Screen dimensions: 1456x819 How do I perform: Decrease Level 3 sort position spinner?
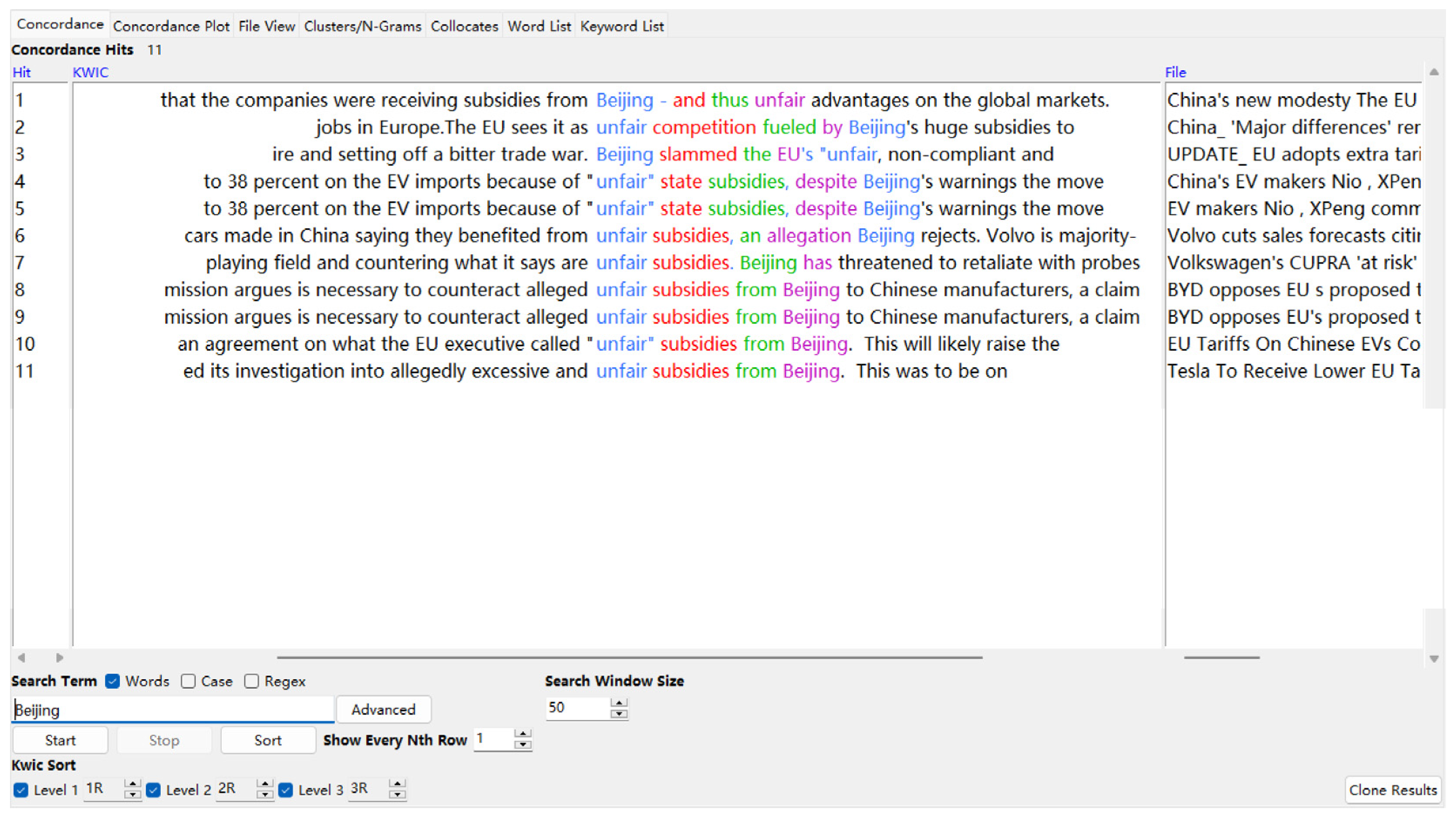(397, 794)
